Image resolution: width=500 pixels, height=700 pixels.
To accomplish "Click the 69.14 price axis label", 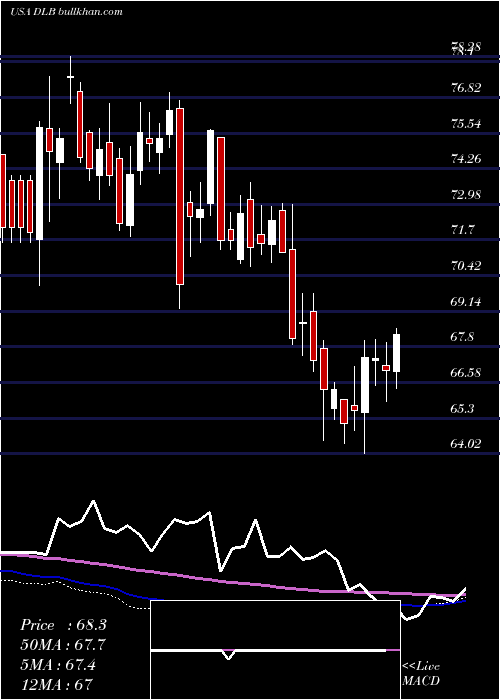I will click(466, 301).
